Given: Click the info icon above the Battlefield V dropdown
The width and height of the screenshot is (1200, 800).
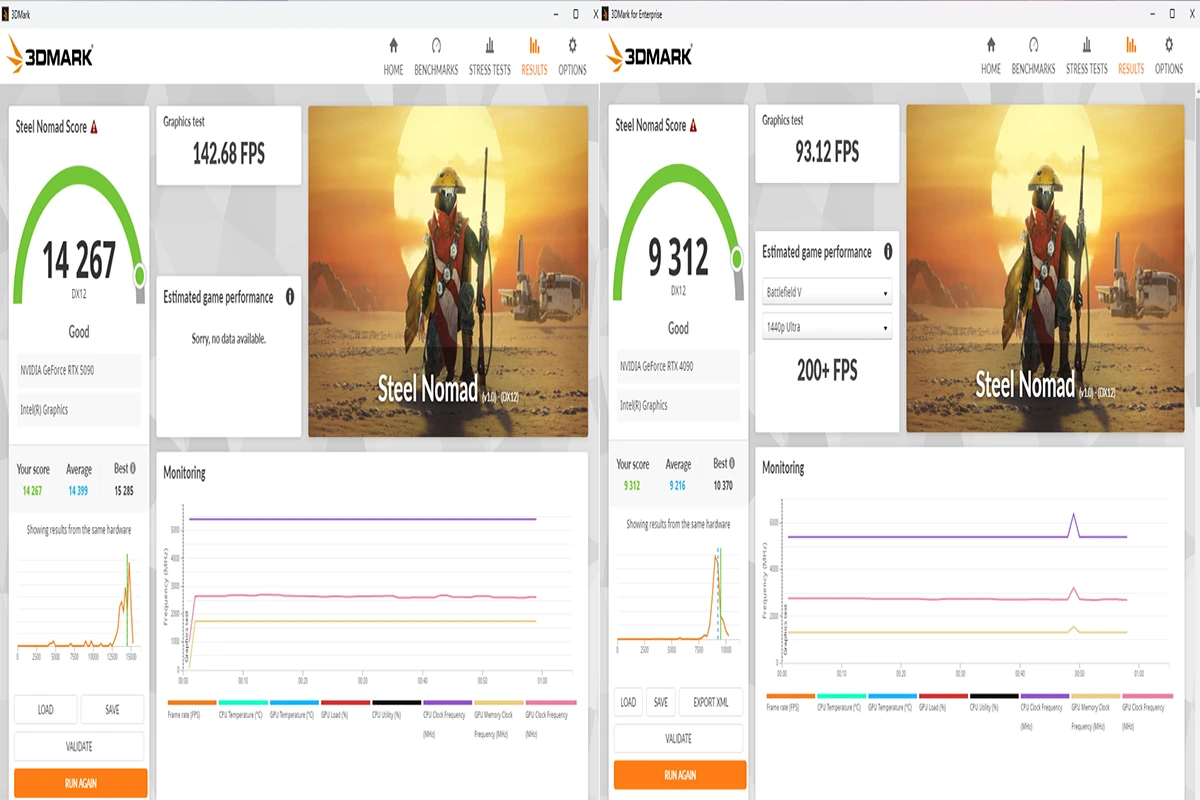Looking at the screenshot, I should click(888, 252).
